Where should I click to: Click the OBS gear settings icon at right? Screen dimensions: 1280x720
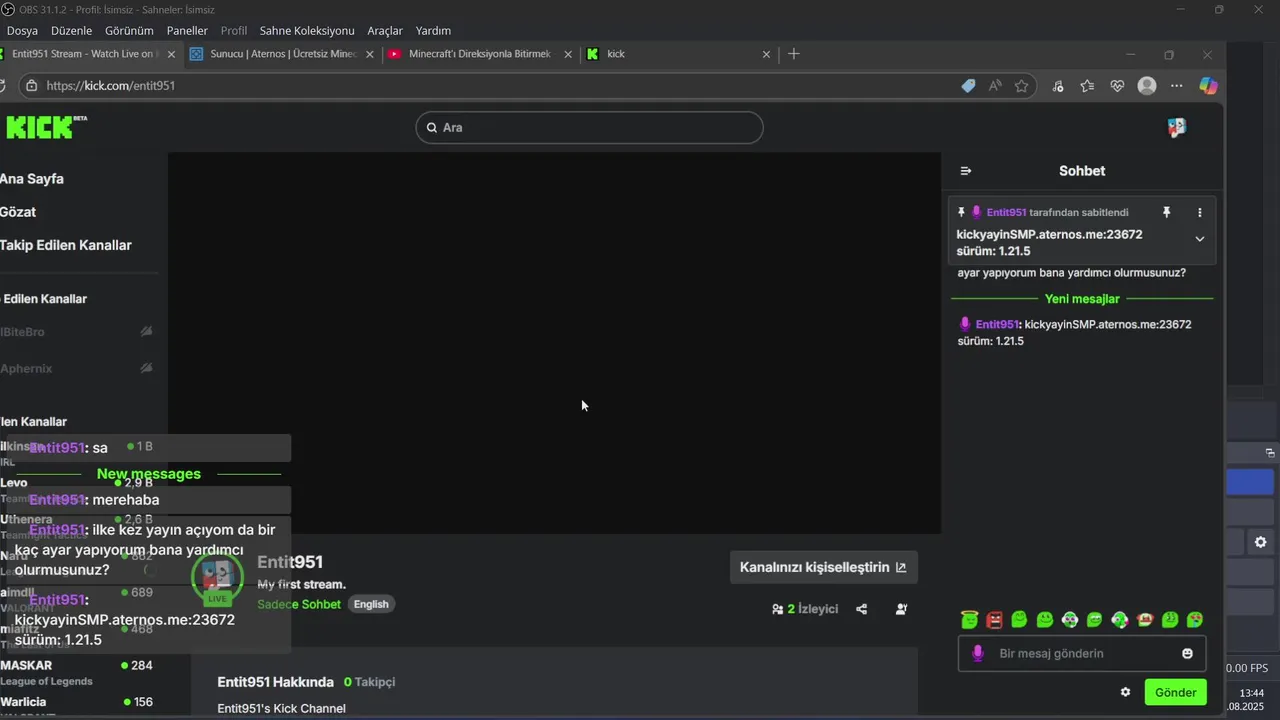[1260, 542]
